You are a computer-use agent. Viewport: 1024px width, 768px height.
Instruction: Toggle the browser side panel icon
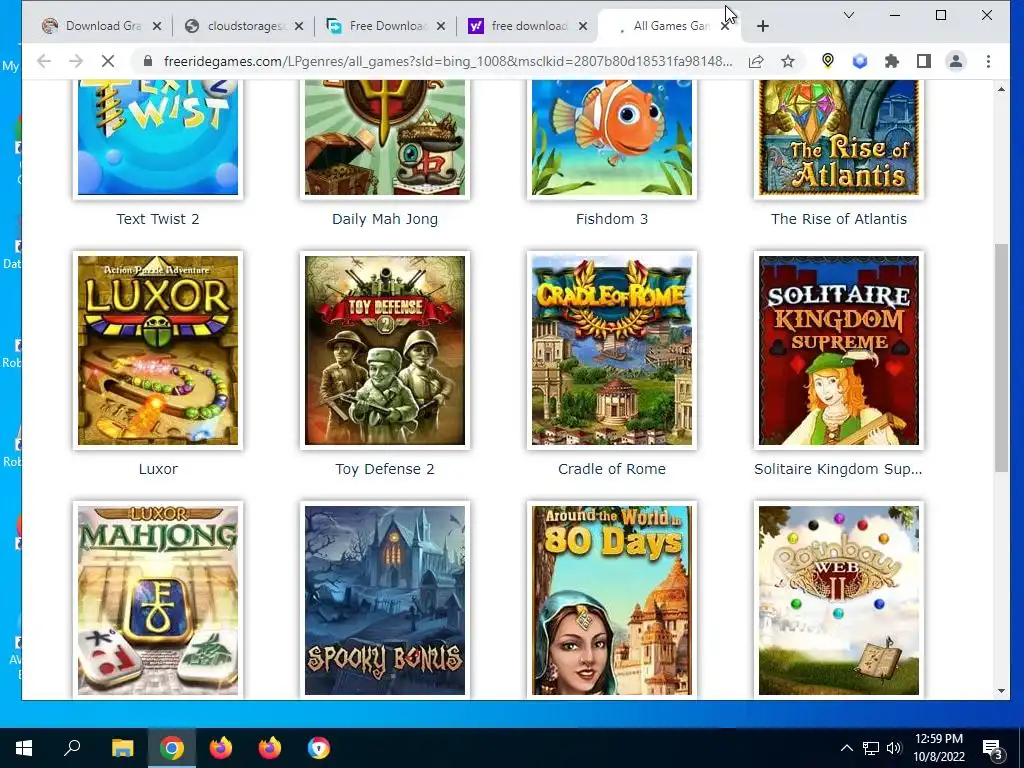tap(923, 61)
